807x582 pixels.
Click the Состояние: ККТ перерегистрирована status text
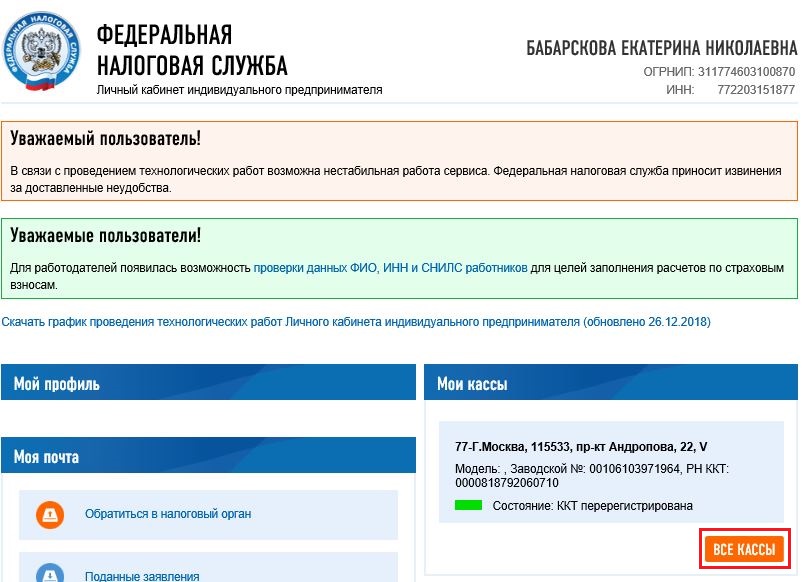click(592, 506)
